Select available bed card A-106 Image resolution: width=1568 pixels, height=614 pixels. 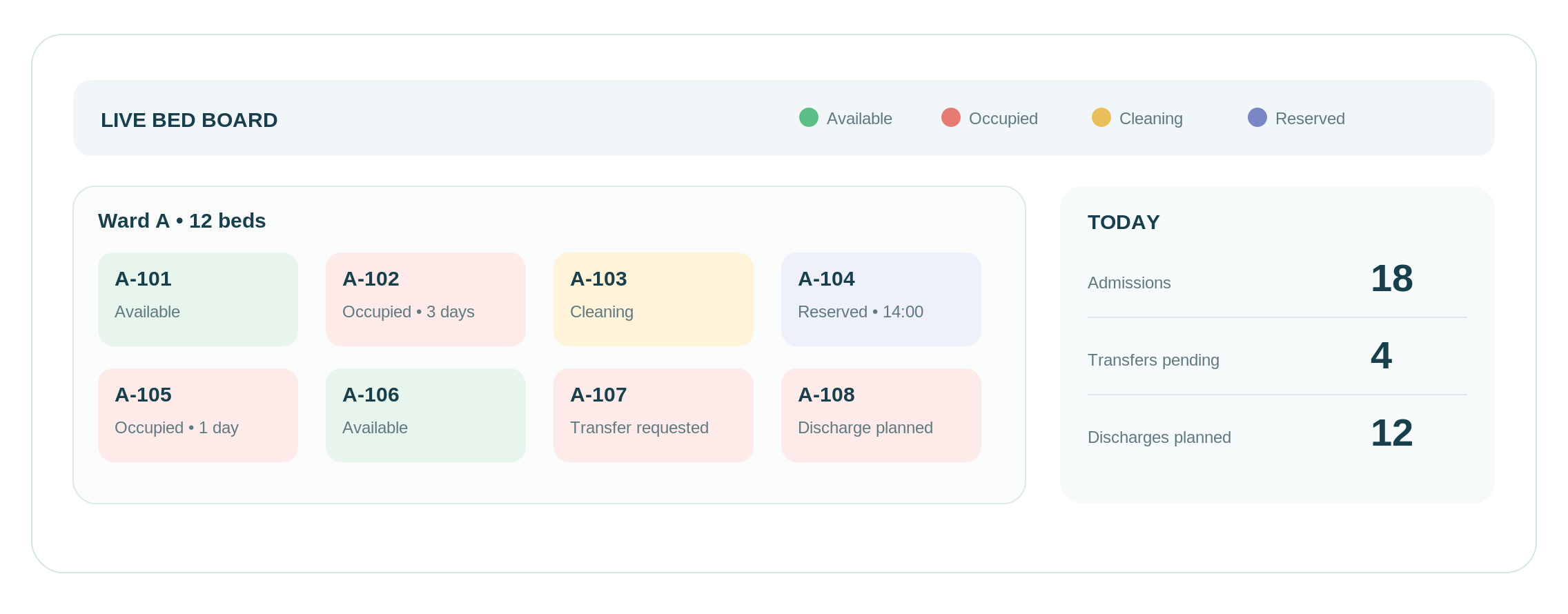[426, 415]
